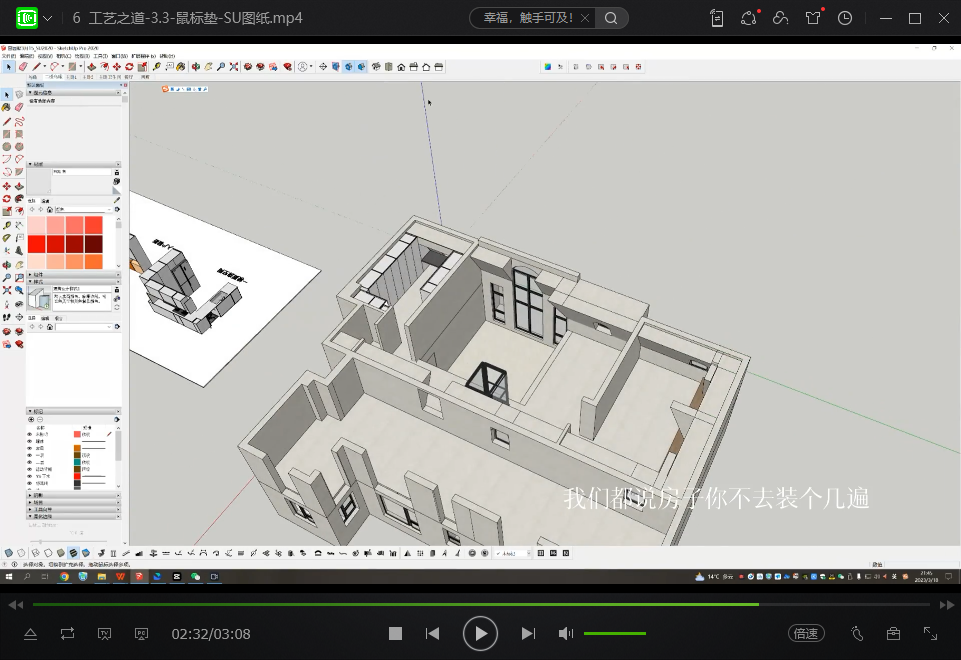This screenshot has height=660, width=961.
Task: Click the green player logo icon
Action: coord(27,18)
